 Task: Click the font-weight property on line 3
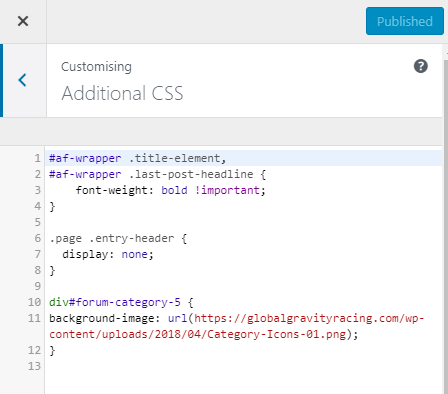112,190
